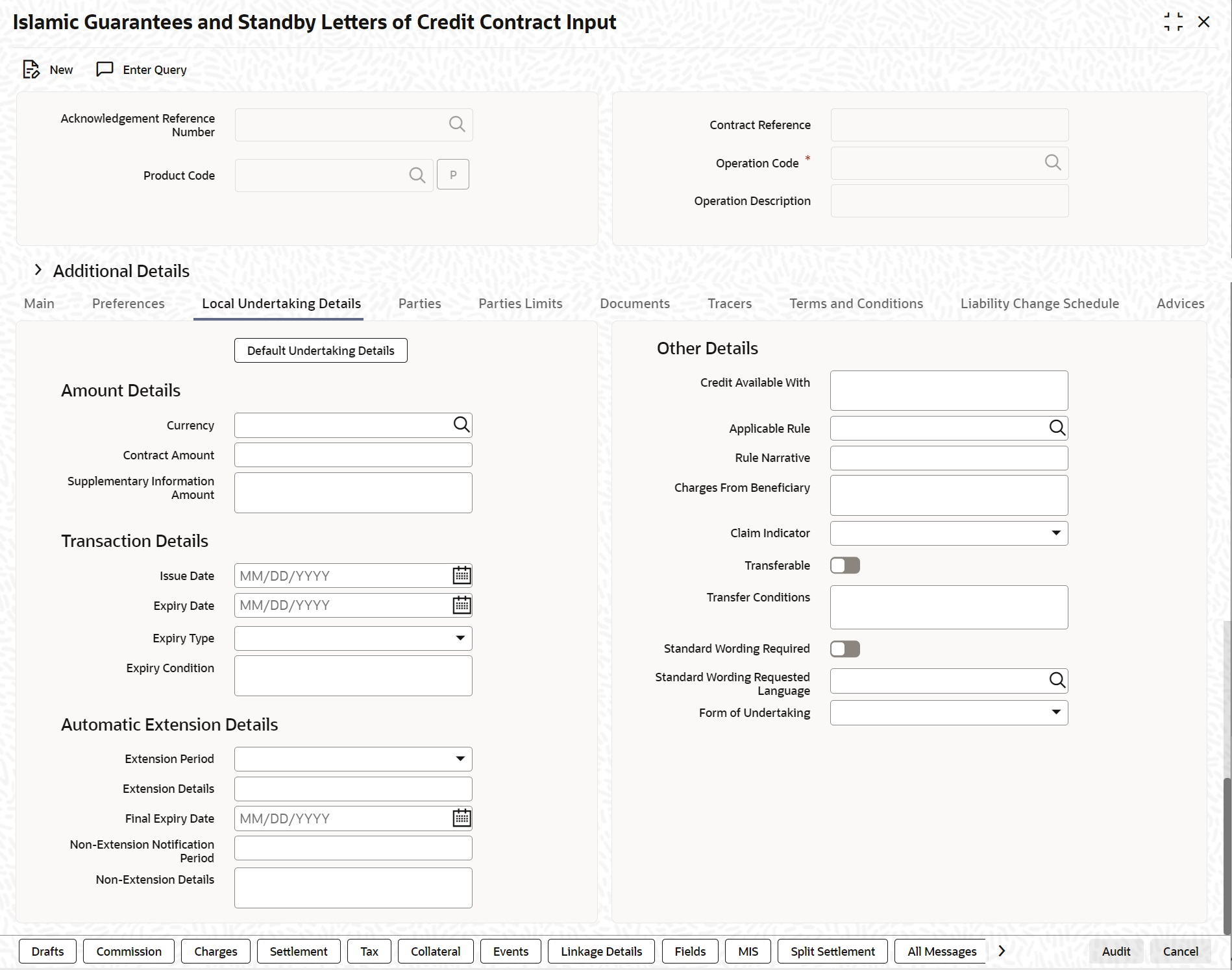The height and width of the screenshot is (970, 1232).
Task: Open Currency search lookup
Action: click(x=462, y=425)
